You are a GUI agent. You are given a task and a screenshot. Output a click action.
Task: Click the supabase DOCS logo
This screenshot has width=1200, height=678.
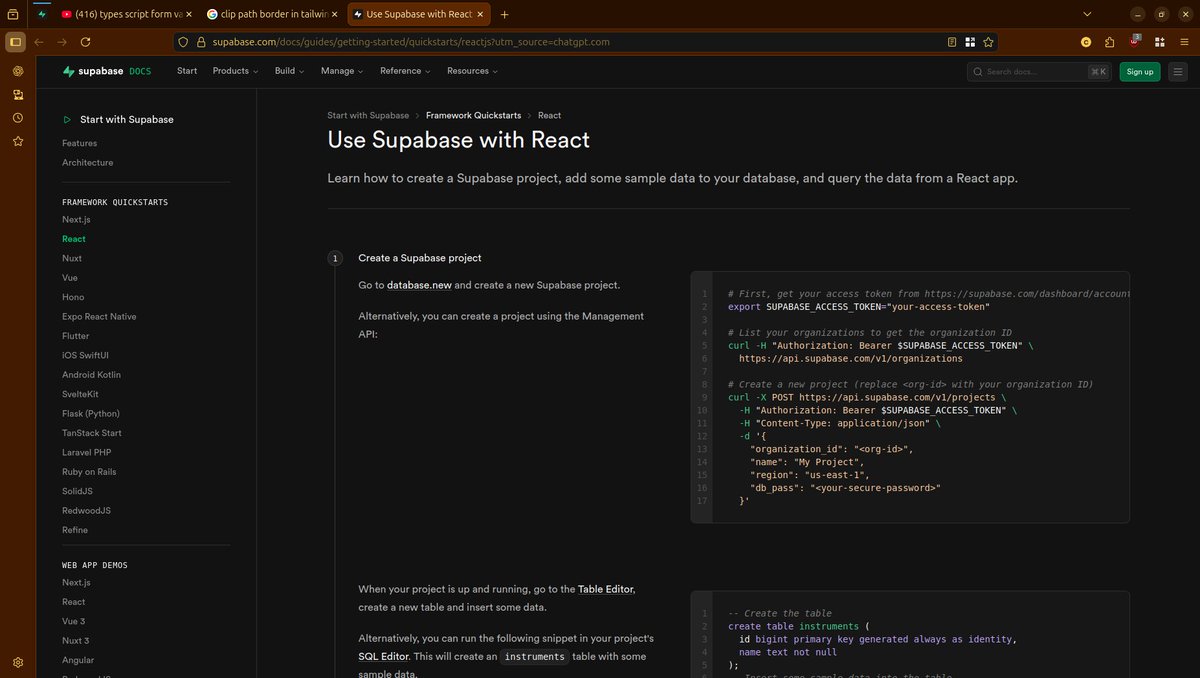pos(107,71)
